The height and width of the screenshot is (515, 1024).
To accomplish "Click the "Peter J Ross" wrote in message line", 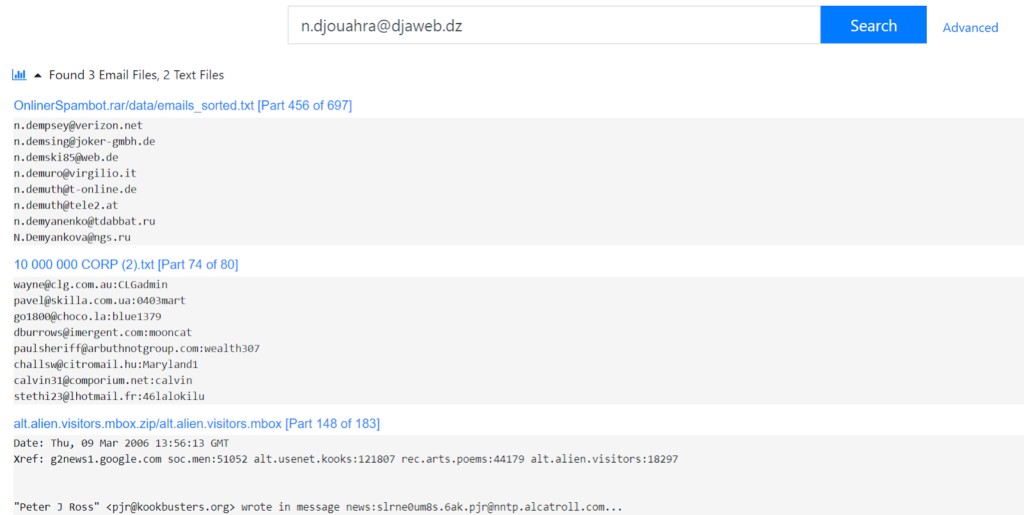I will tap(318, 507).
